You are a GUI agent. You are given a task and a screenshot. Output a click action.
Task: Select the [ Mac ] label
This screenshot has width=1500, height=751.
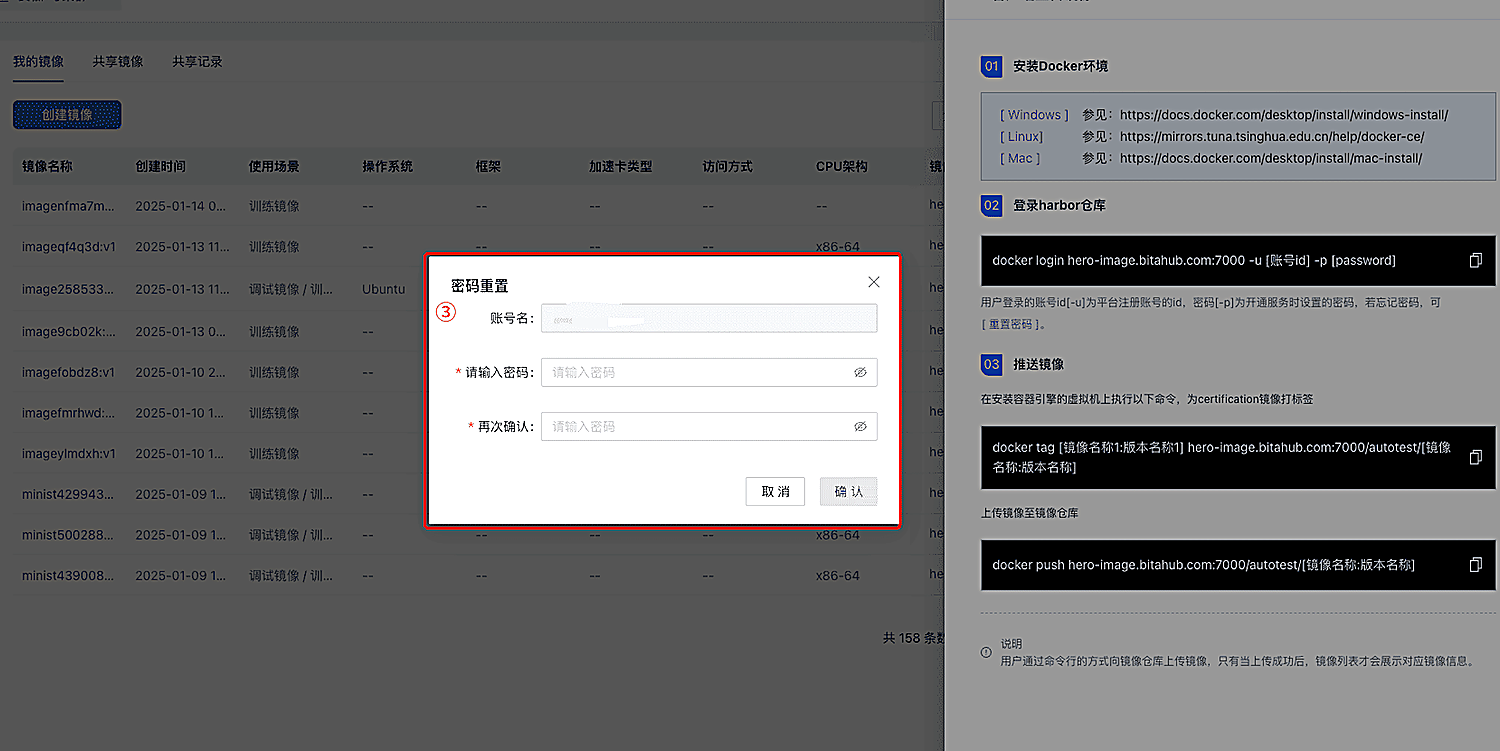pyautogui.click(x=1020, y=158)
